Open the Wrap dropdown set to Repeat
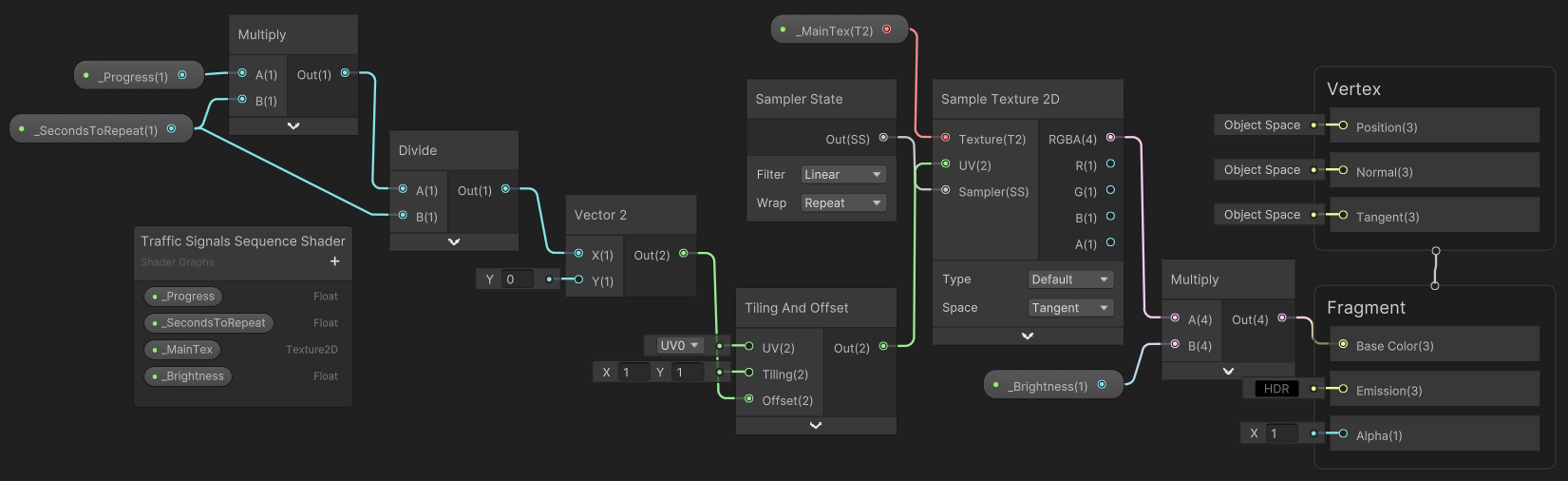 point(842,203)
